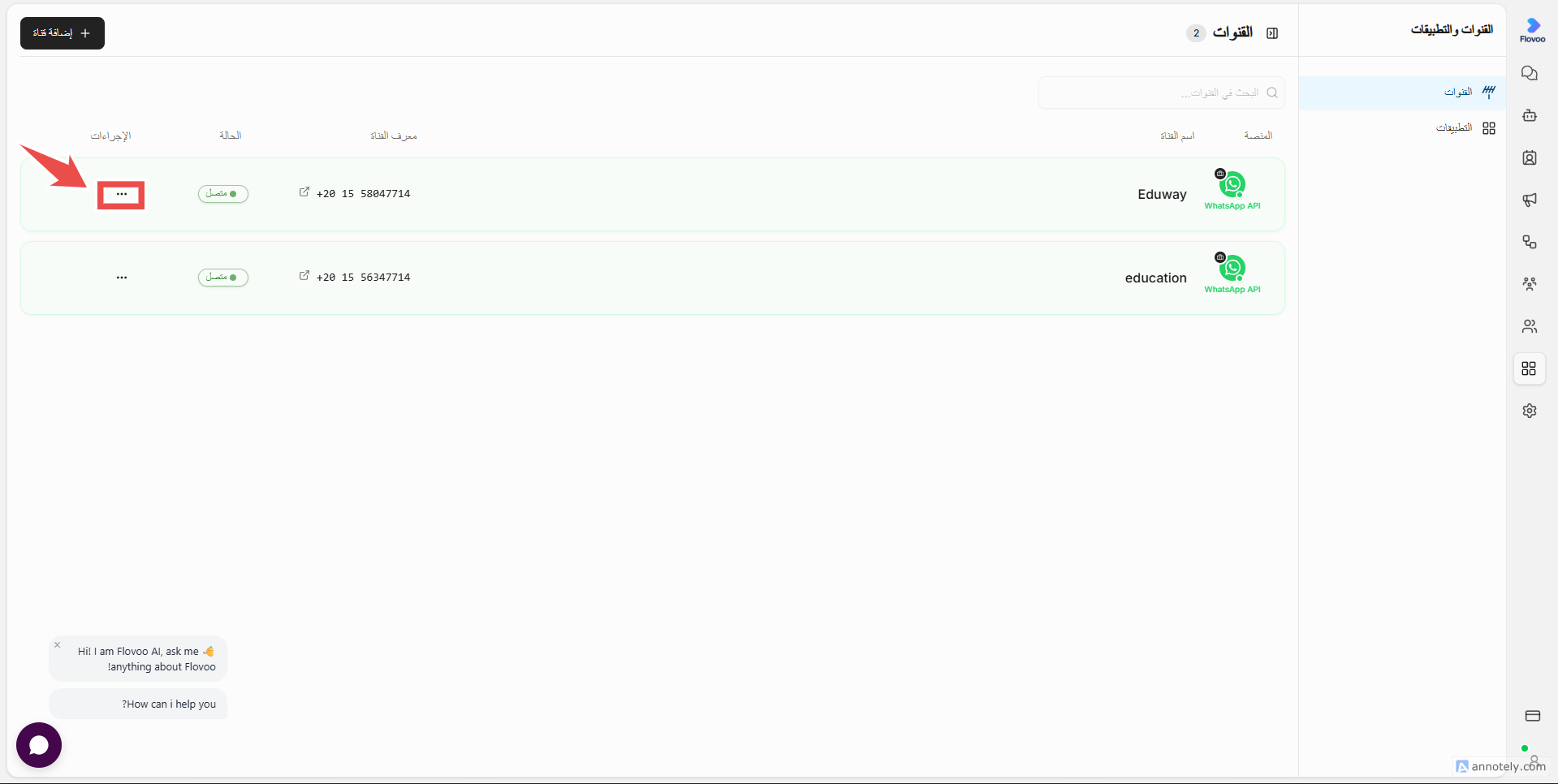Screen dimensions: 1558x784
Task: Open the settings gear icon in sidebar
Action: click(x=1530, y=411)
